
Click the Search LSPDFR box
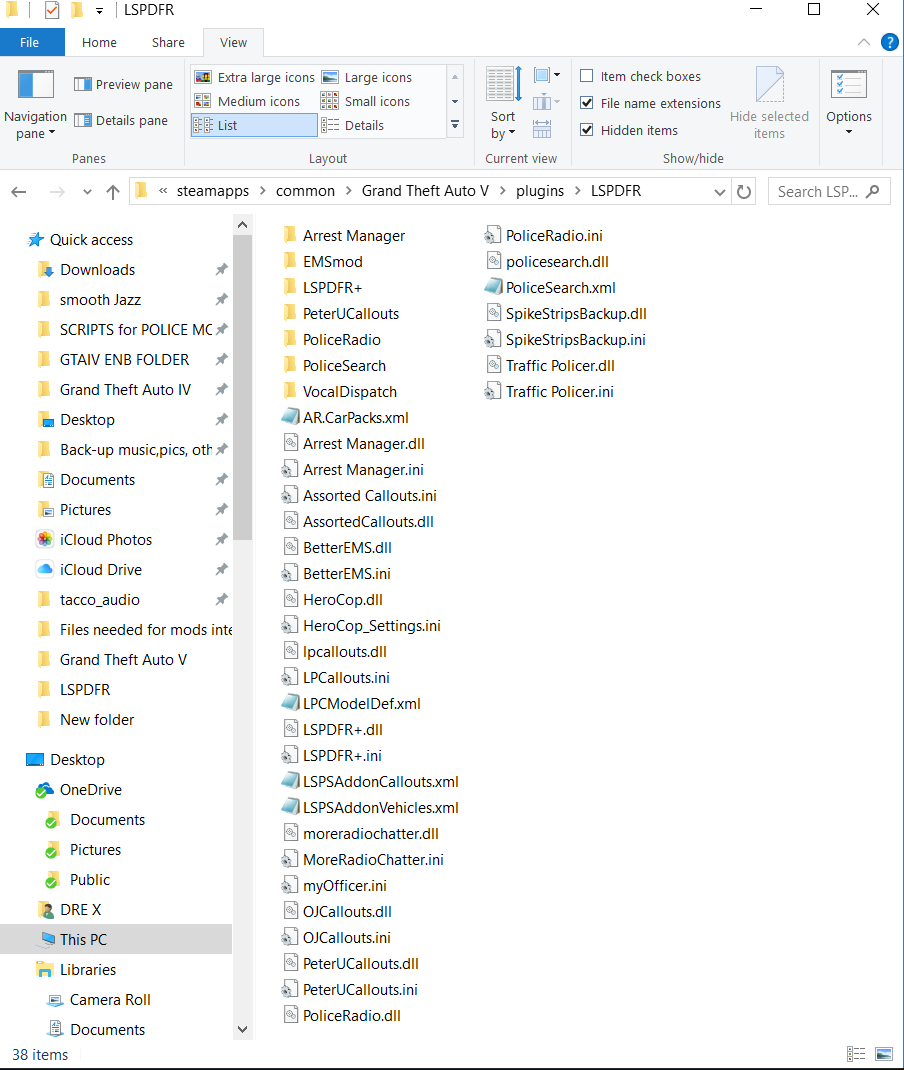[x=828, y=192]
